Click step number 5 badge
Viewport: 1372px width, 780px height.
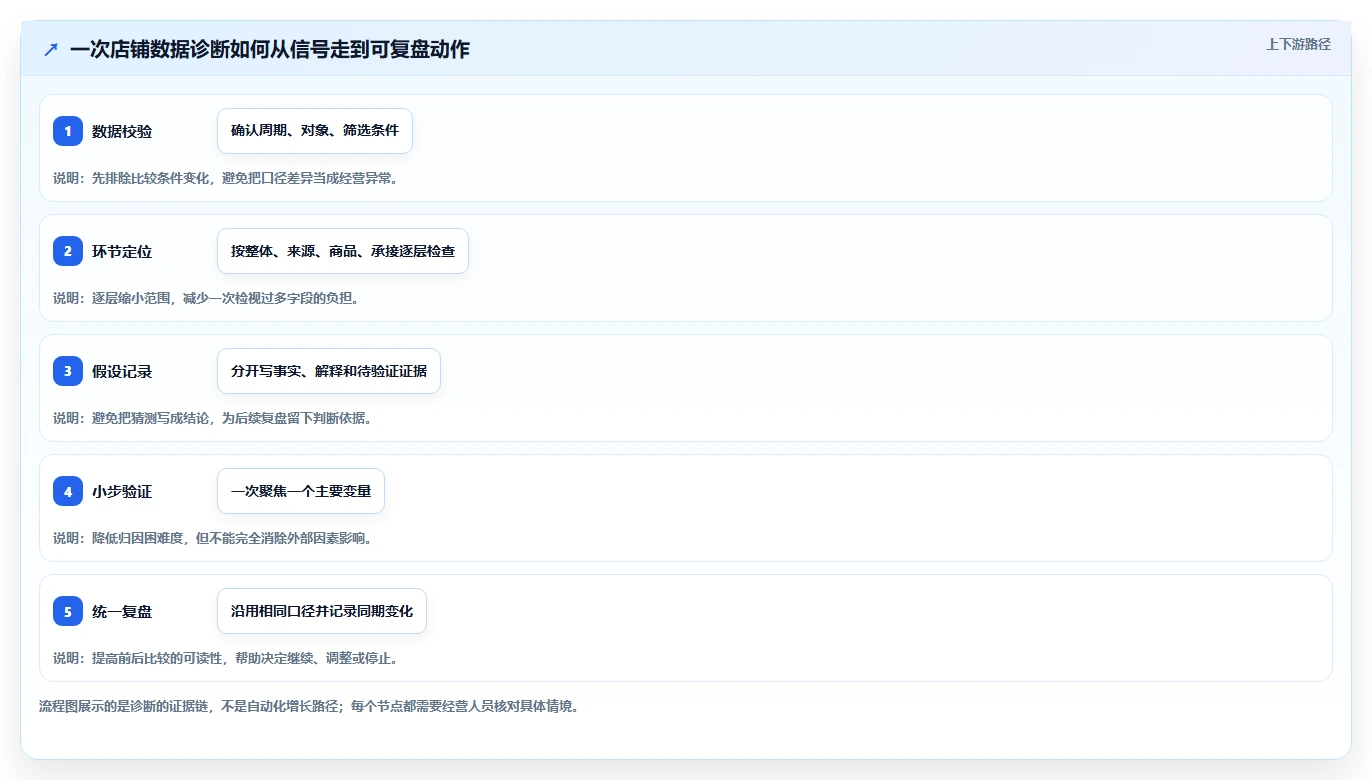click(x=68, y=611)
